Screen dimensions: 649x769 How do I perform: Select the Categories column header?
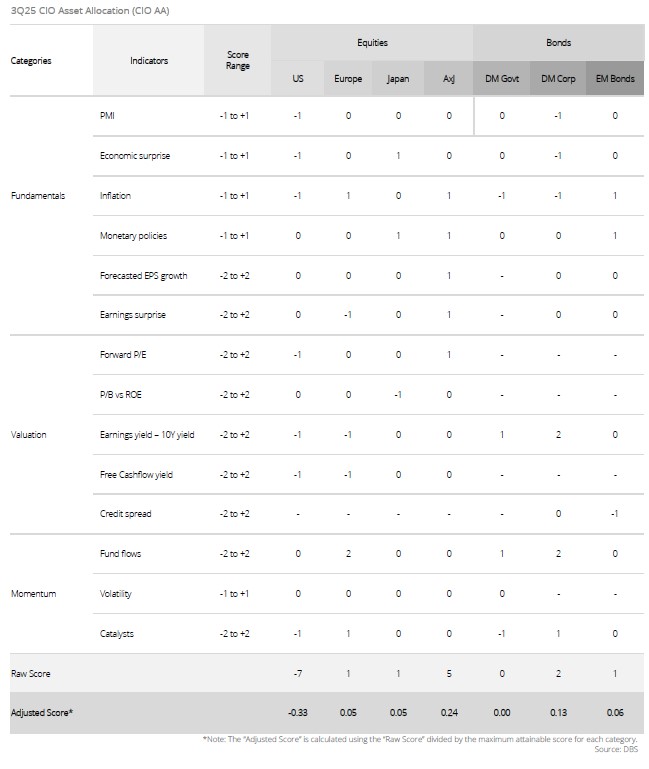31,60
